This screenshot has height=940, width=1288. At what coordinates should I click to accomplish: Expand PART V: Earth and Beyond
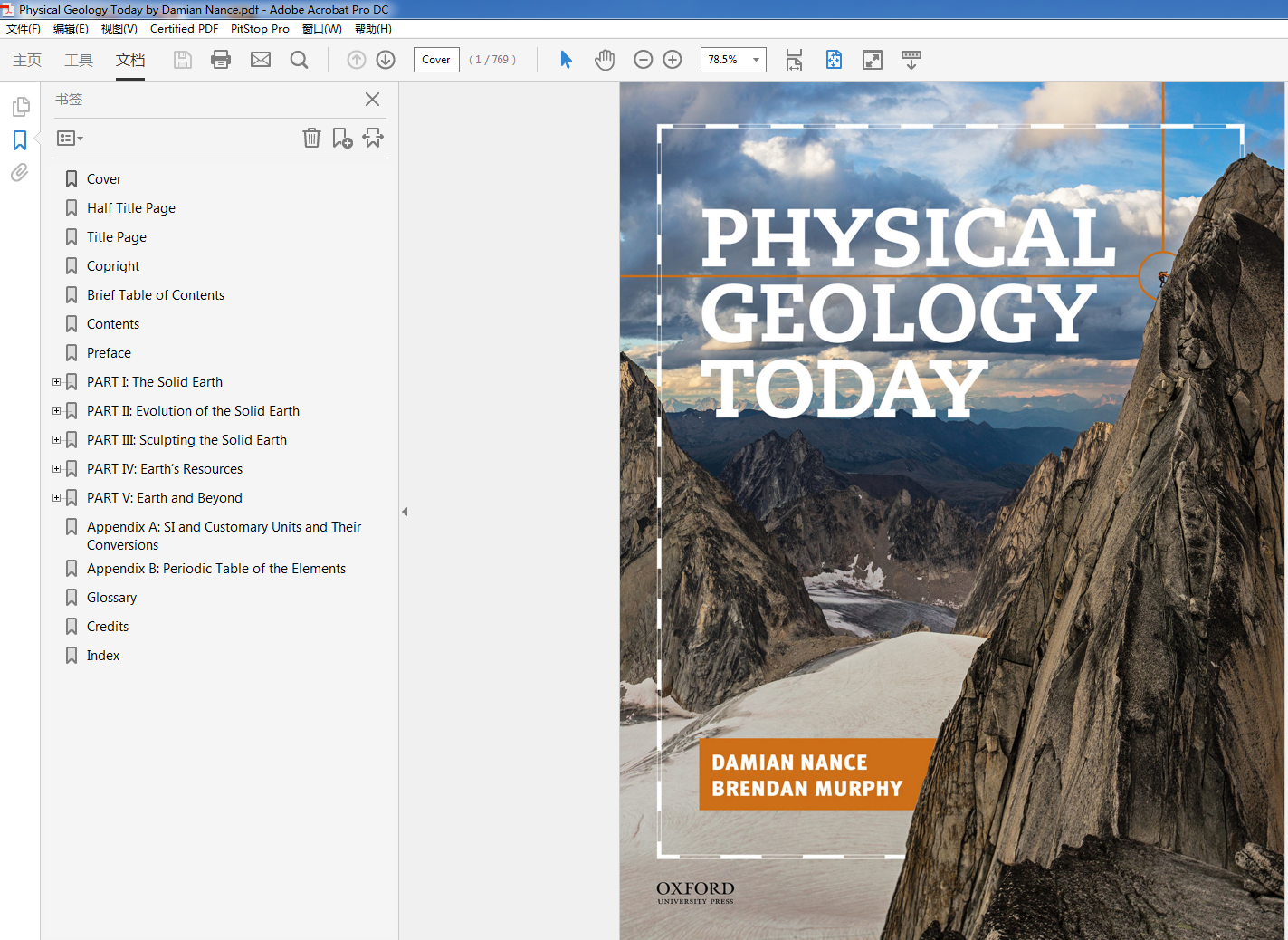(56, 498)
